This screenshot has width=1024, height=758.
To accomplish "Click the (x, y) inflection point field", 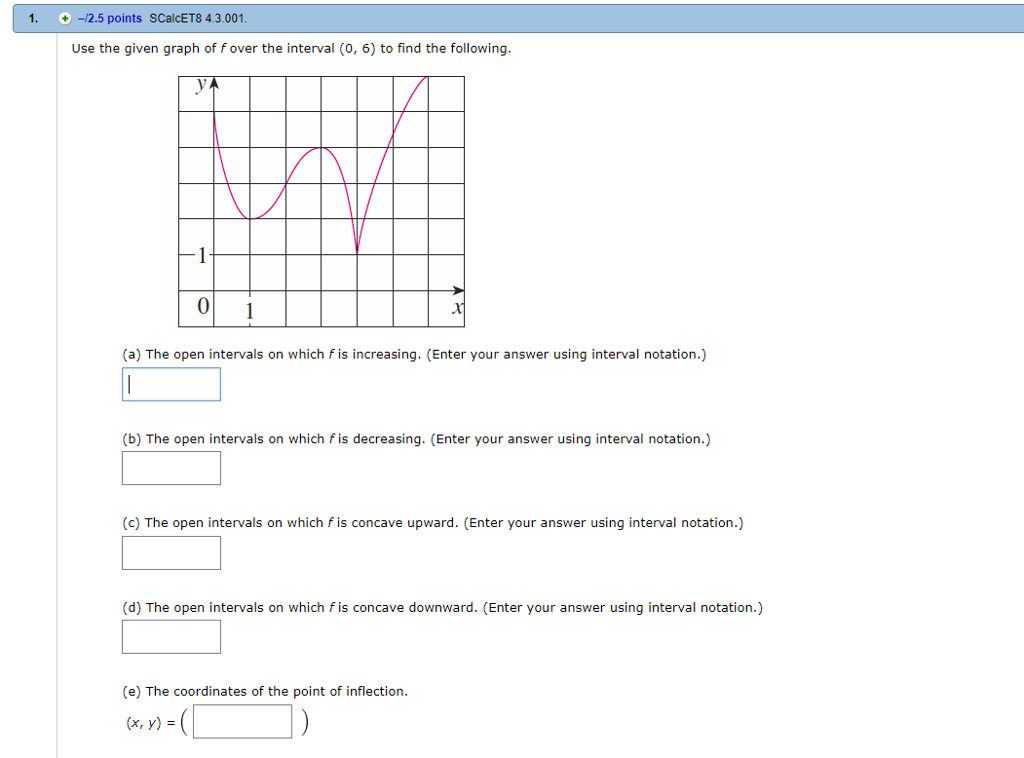I will click(241, 721).
